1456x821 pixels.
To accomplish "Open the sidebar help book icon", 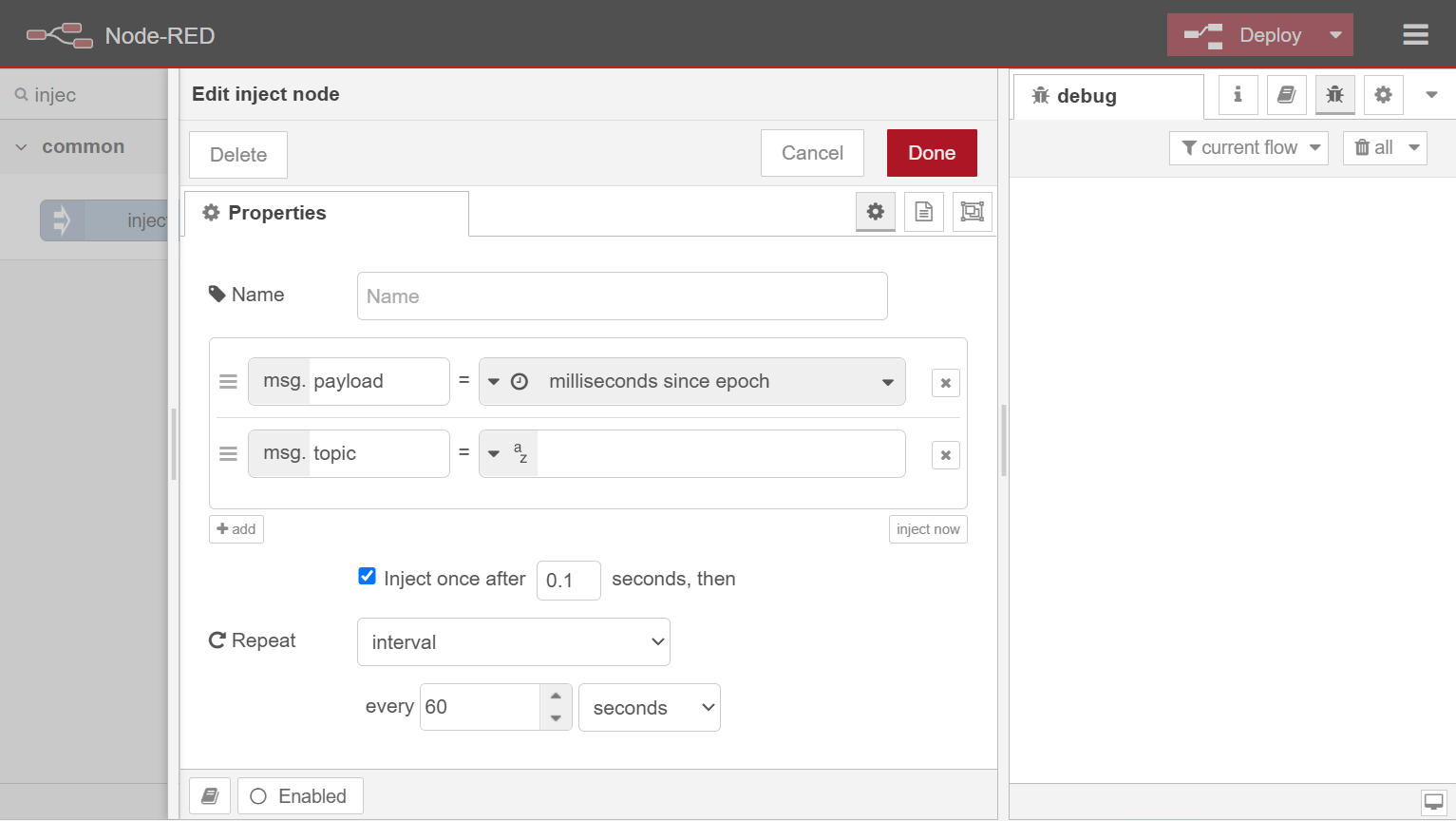I will [1286, 95].
